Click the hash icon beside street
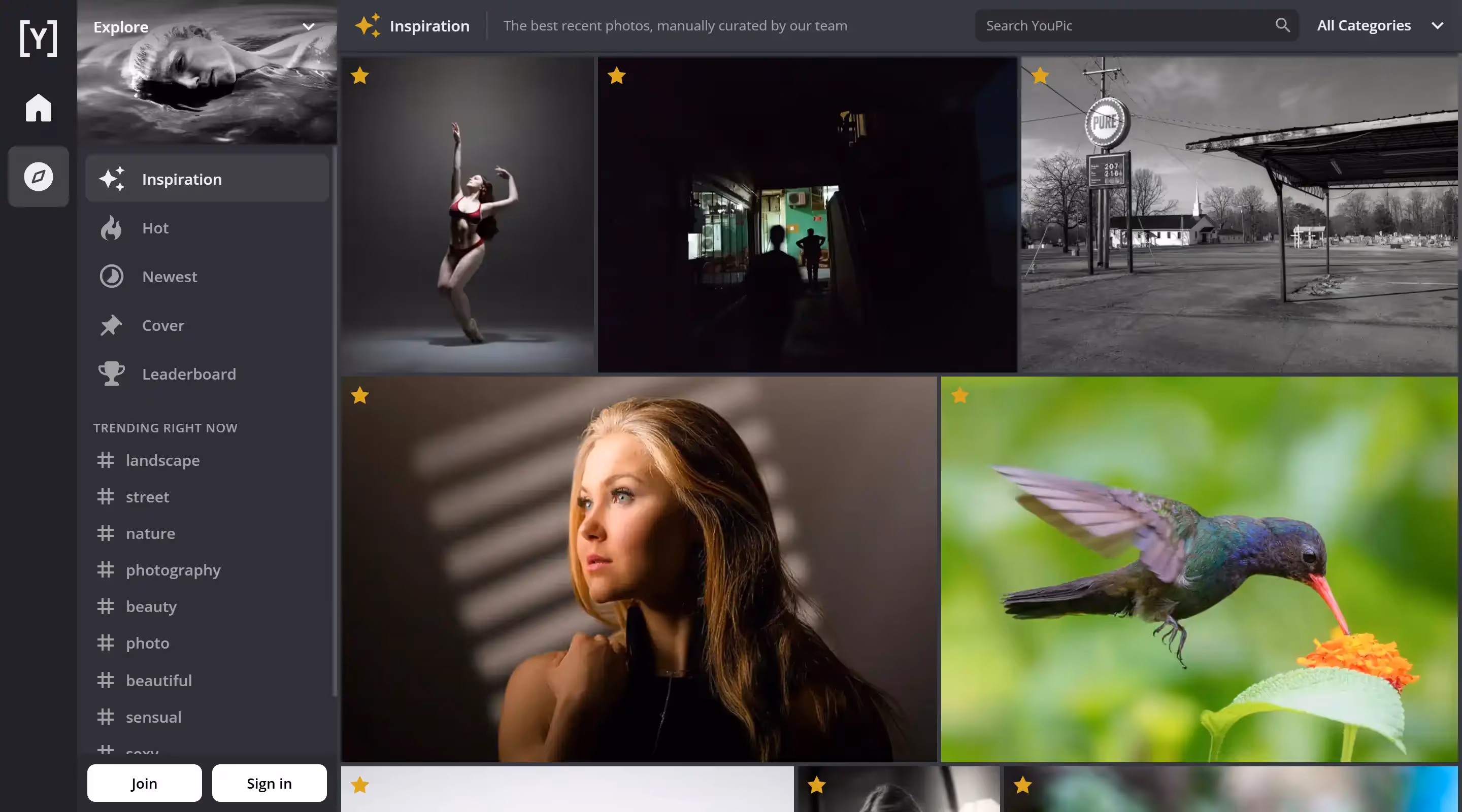Image resolution: width=1462 pixels, height=812 pixels. point(106,497)
